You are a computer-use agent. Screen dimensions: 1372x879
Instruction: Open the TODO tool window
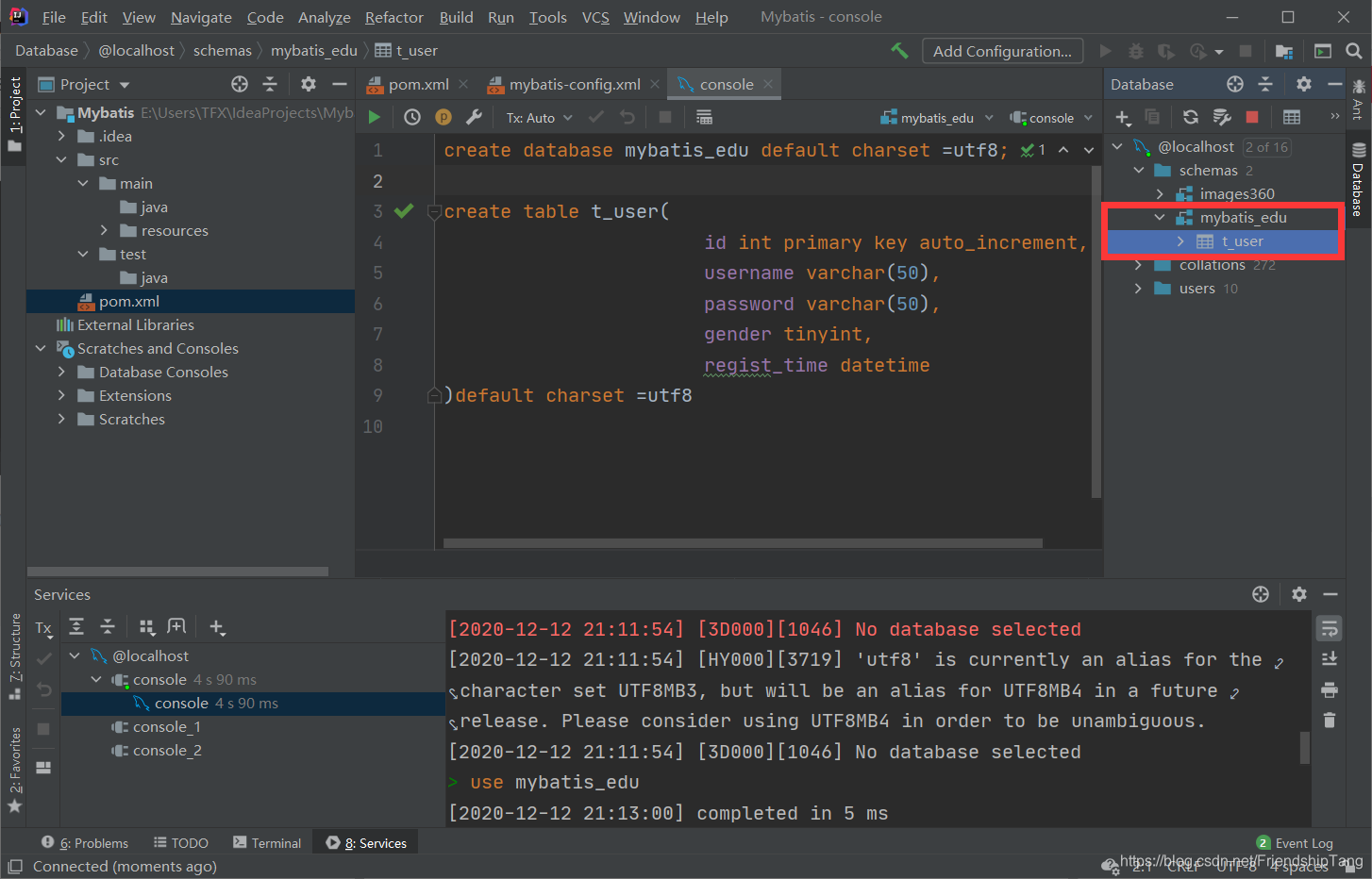[x=181, y=842]
